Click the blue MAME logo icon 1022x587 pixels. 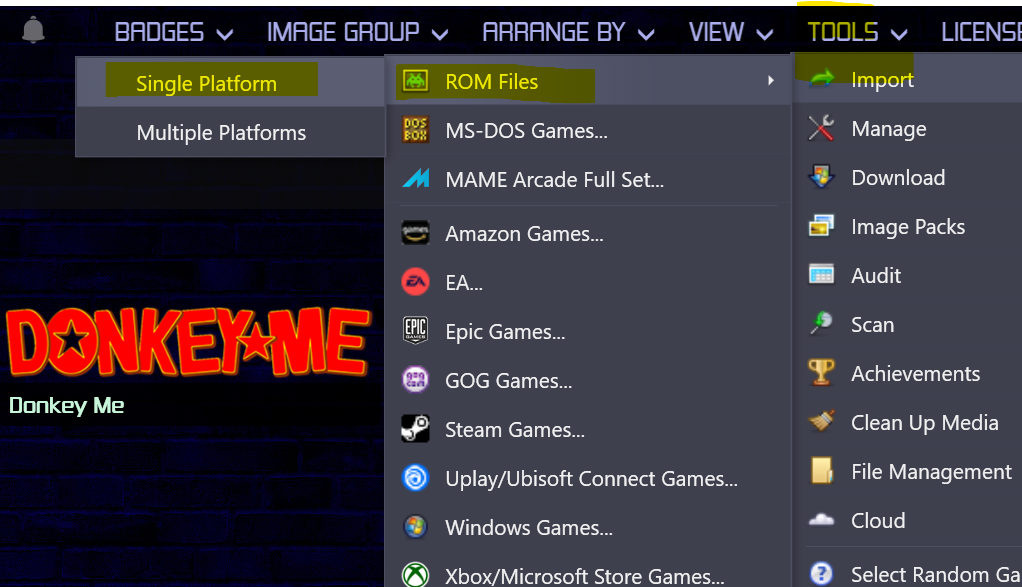(416, 179)
